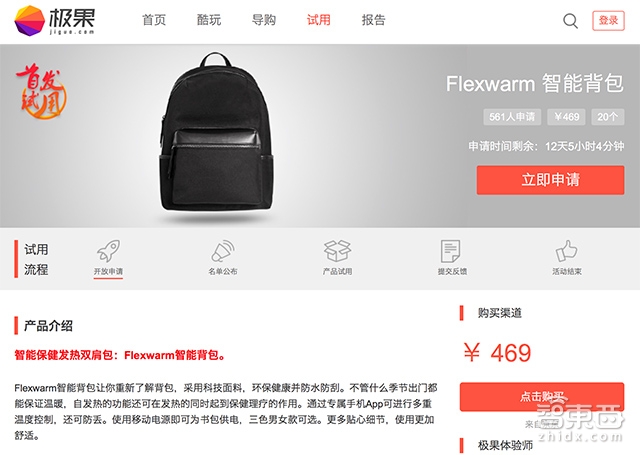Click the search magnifier icon

pyautogui.click(x=570, y=20)
